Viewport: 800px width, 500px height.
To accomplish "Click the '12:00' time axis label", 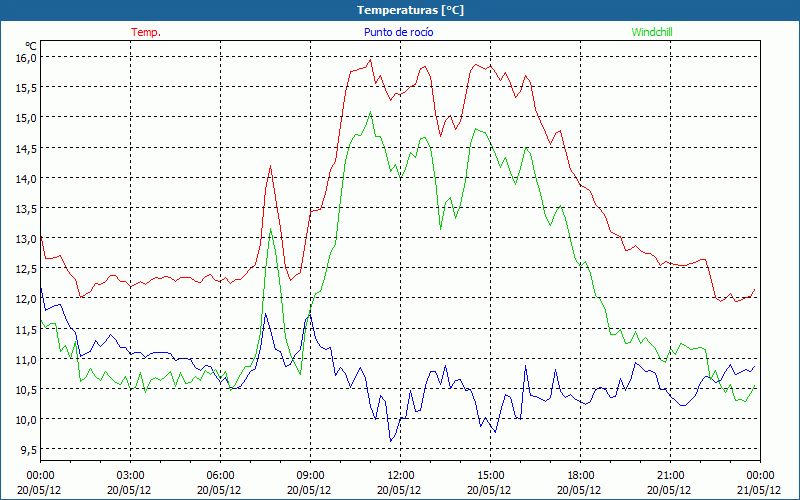I will [400, 476].
